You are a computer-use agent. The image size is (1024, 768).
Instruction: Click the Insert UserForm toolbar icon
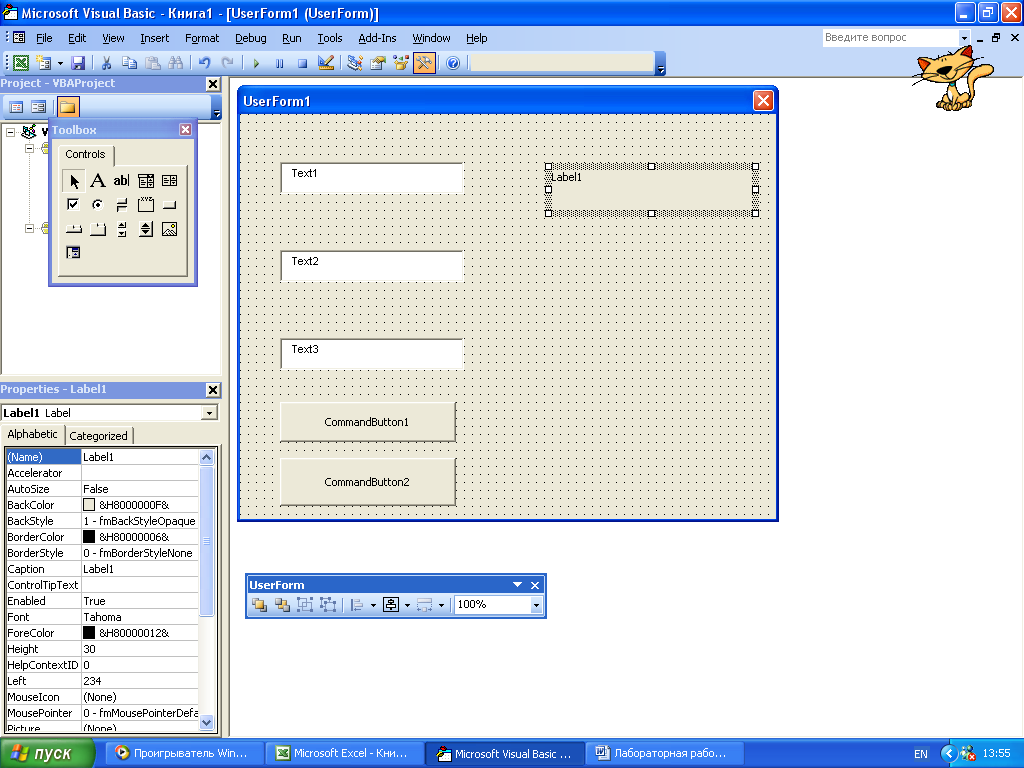point(44,63)
